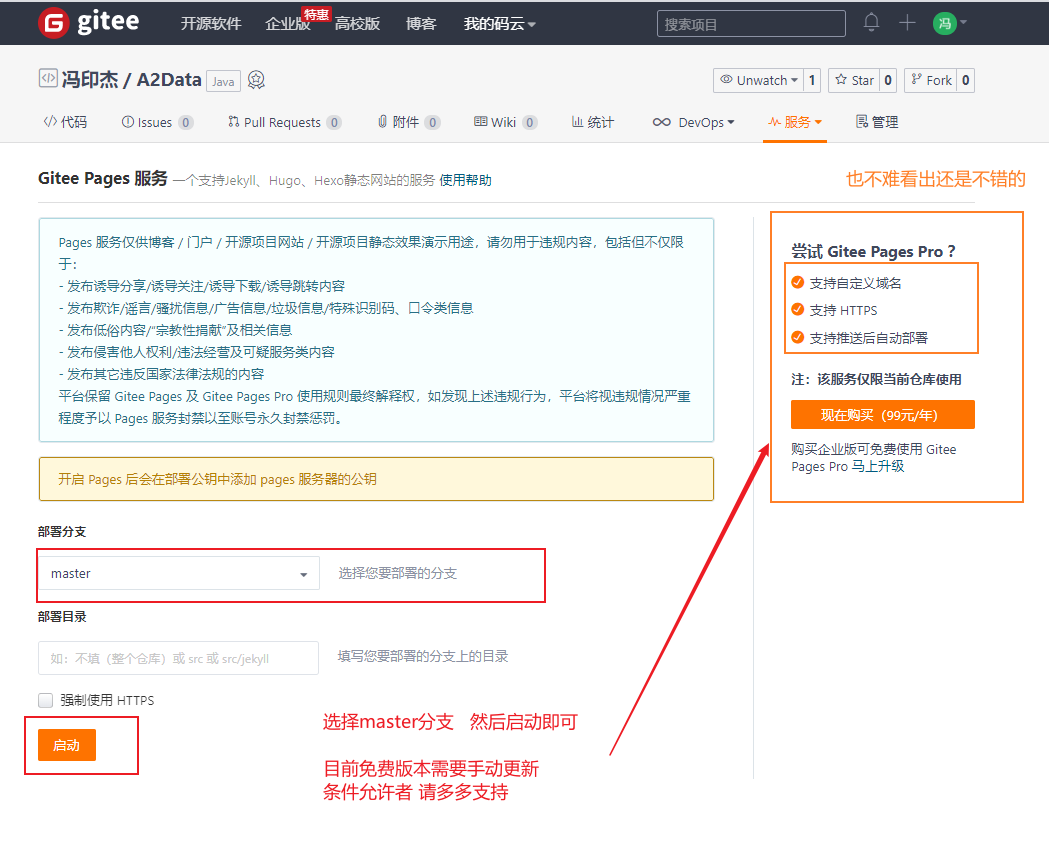Click the 冯印杰 owner link
1049x862 pixels.
pos(90,80)
